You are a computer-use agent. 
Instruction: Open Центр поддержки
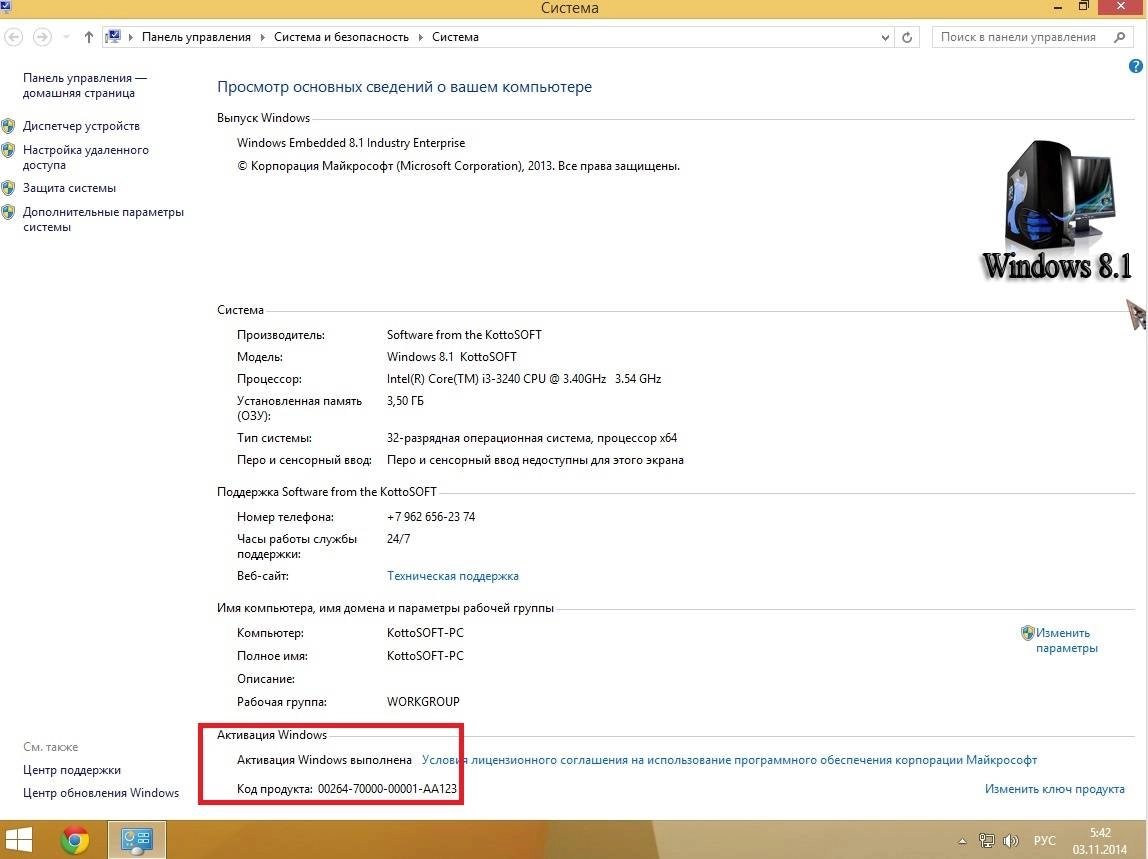(x=72, y=770)
